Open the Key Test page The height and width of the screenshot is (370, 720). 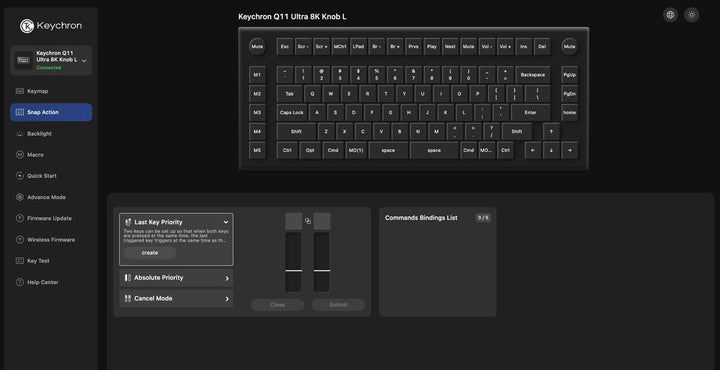51,261
